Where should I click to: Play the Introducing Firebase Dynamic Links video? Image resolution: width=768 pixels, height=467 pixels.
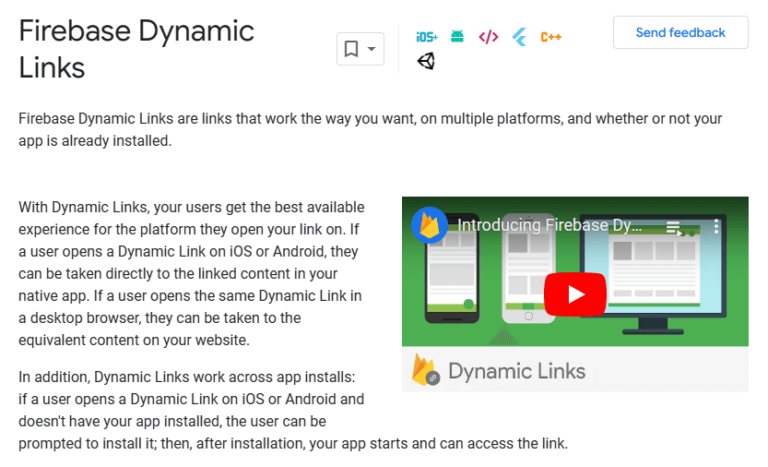click(575, 294)
